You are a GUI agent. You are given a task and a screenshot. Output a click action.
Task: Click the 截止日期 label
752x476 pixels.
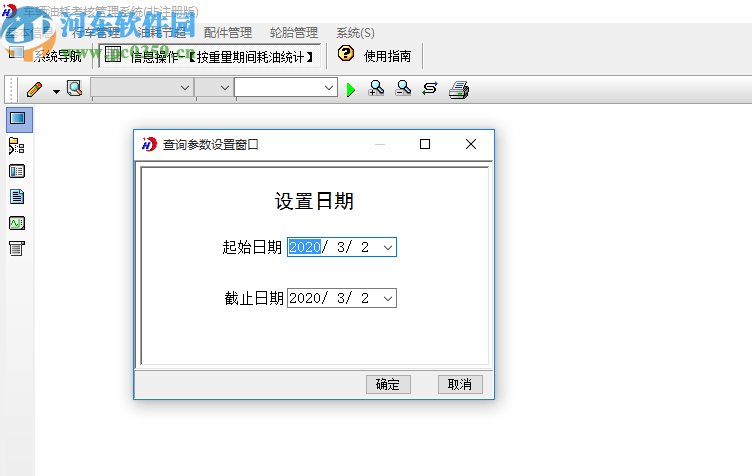254,299
